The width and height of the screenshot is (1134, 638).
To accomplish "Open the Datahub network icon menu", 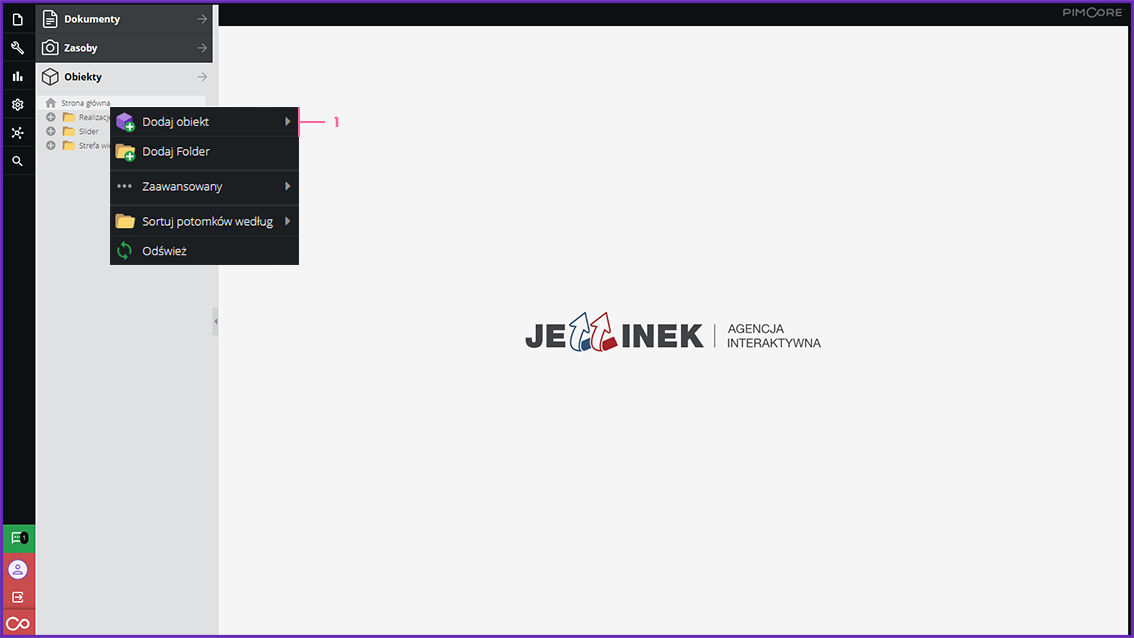I will coord(18,132).
